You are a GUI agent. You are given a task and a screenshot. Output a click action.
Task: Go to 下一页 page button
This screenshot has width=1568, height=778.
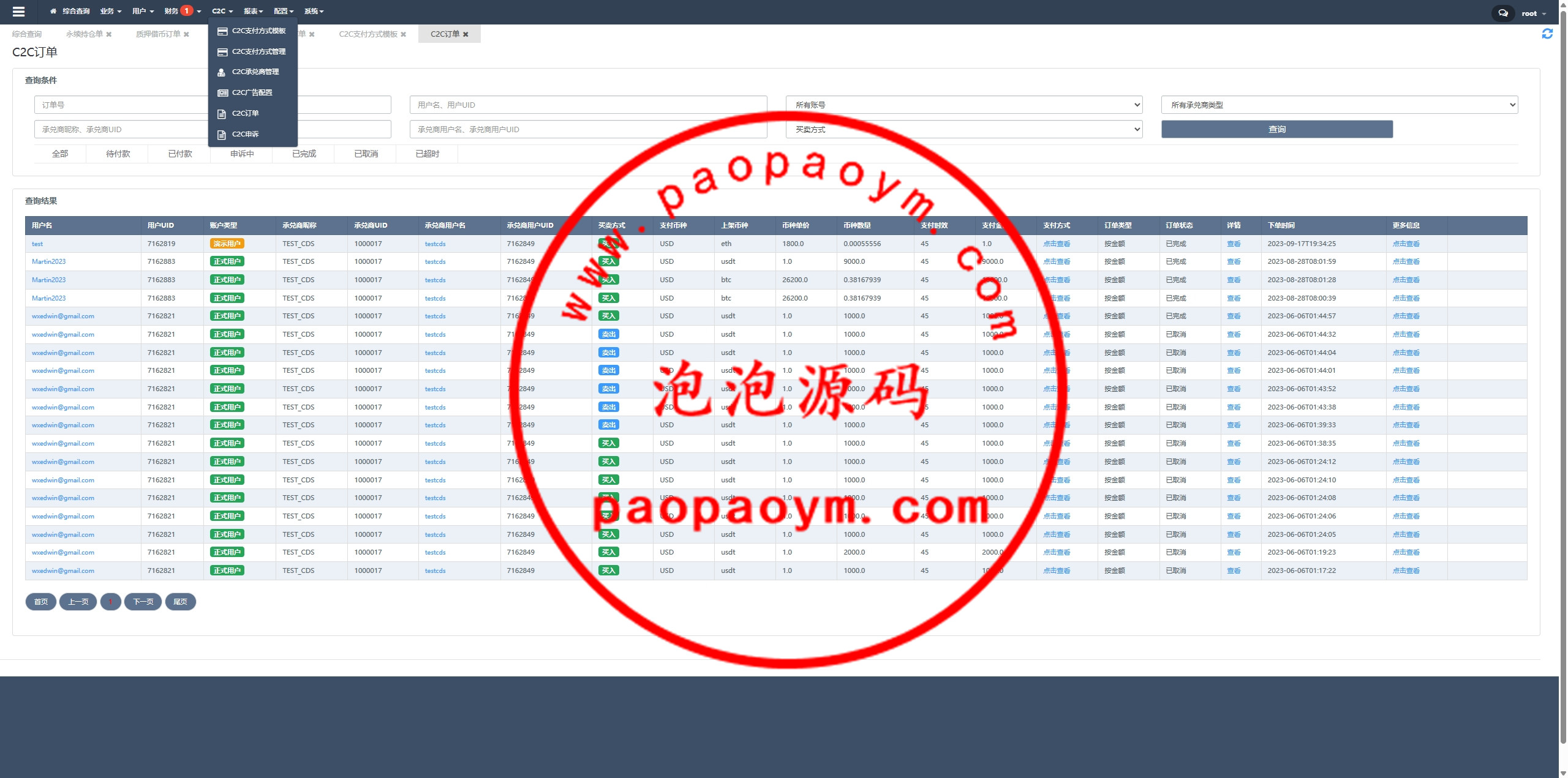pos(143,602)
